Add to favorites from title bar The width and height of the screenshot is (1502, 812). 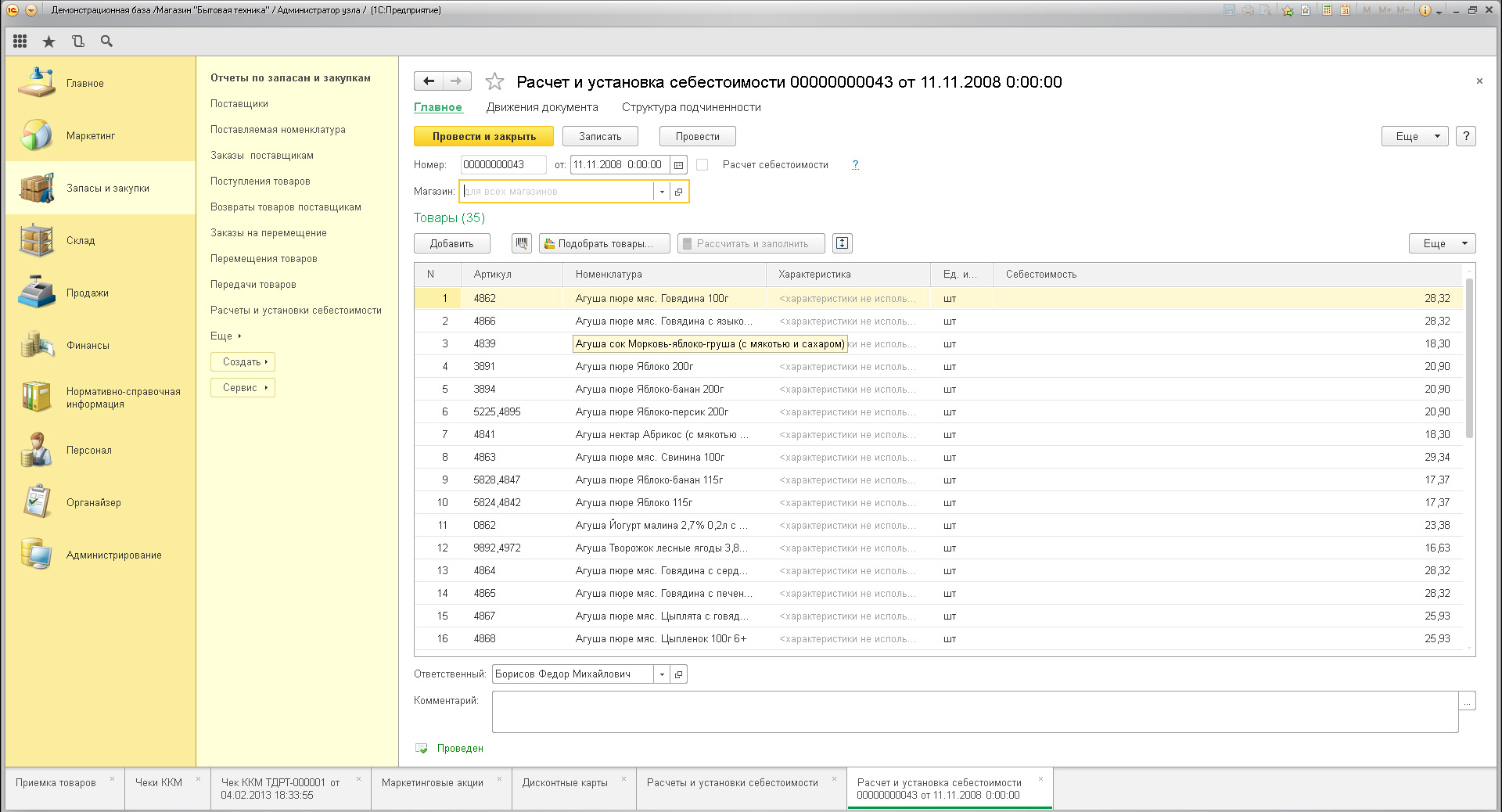(1288, 10)
